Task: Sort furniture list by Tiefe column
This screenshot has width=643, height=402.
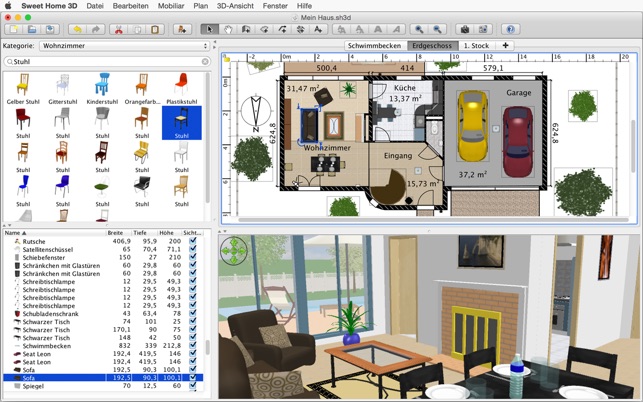Action: (x=144, y=233)
